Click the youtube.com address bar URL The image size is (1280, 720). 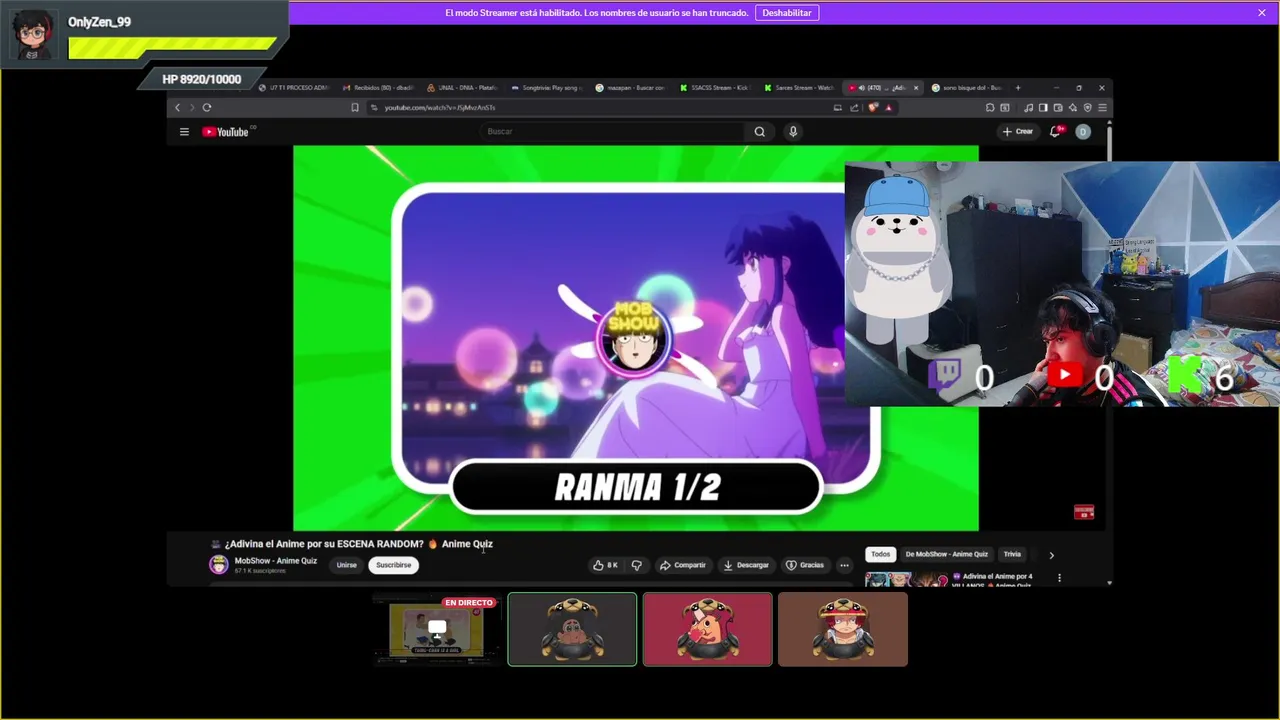tap(440, 107)
